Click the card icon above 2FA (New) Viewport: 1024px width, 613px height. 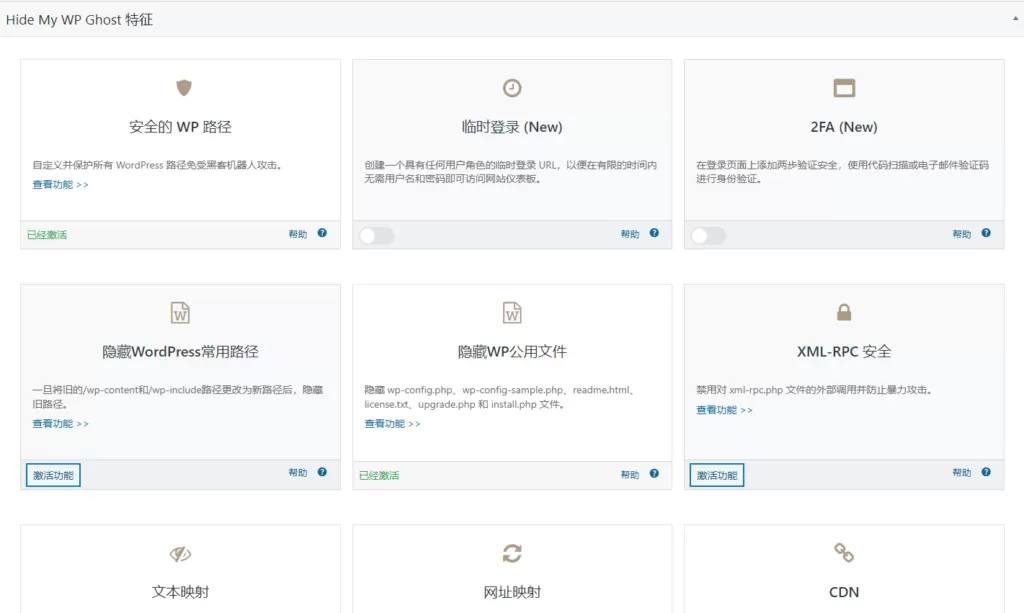(843, 88)
